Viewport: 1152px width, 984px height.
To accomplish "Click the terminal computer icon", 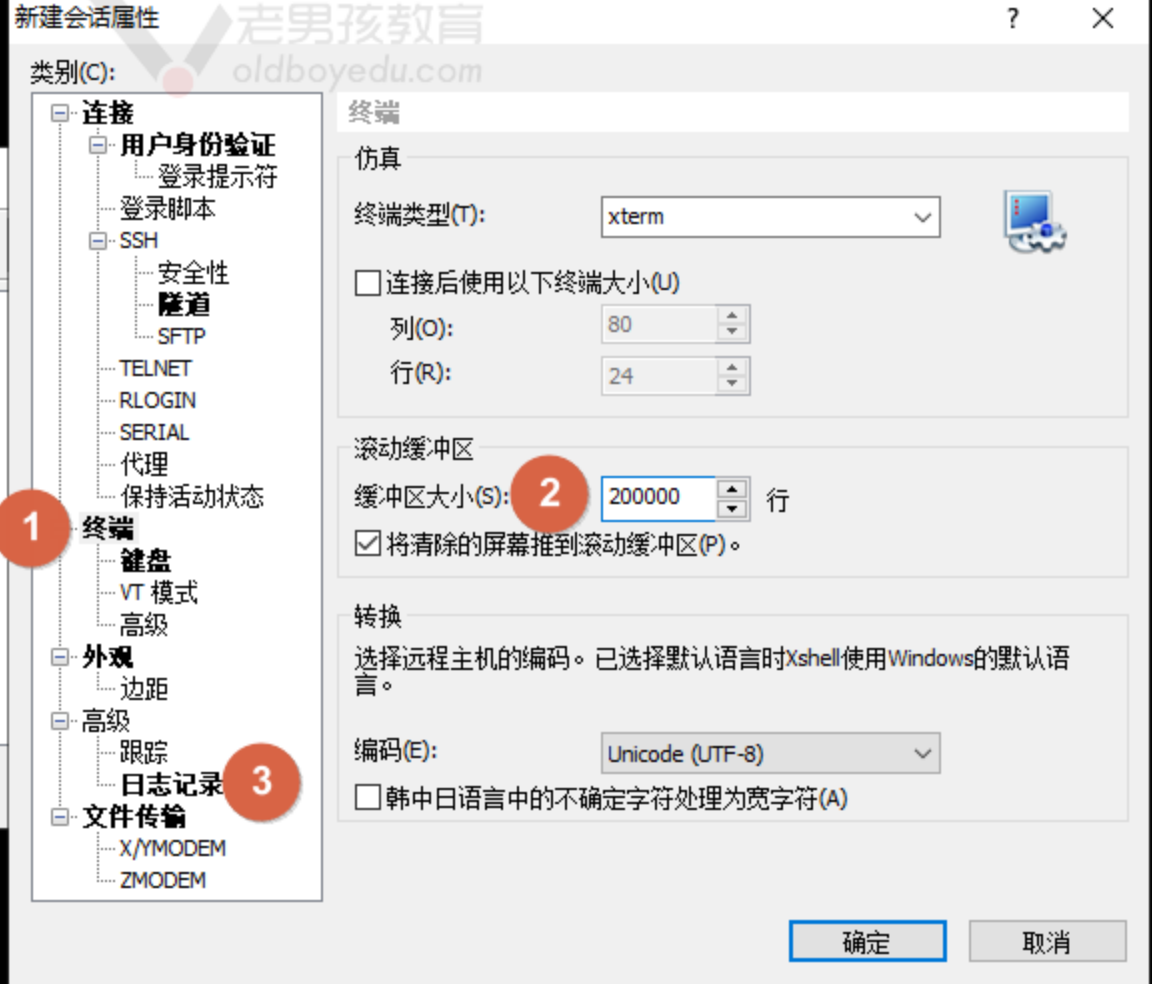I will coord(1035,221).
